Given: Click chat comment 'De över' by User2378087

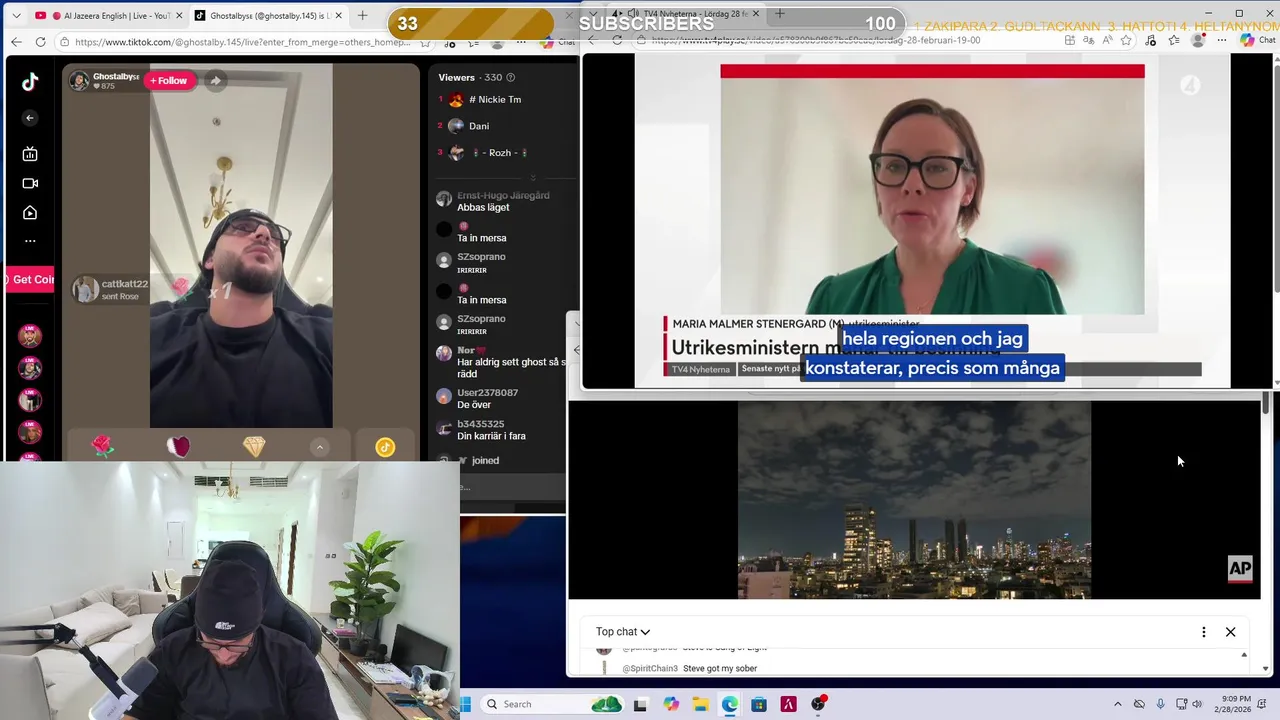Looking at the screenshot, I should coord(474,405).
